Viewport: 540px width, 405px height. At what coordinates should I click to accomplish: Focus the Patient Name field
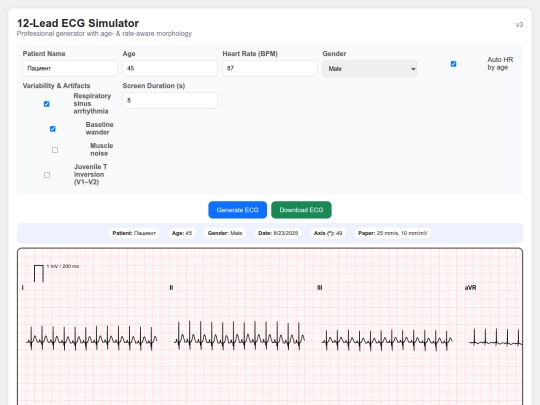tap(70, 69)
